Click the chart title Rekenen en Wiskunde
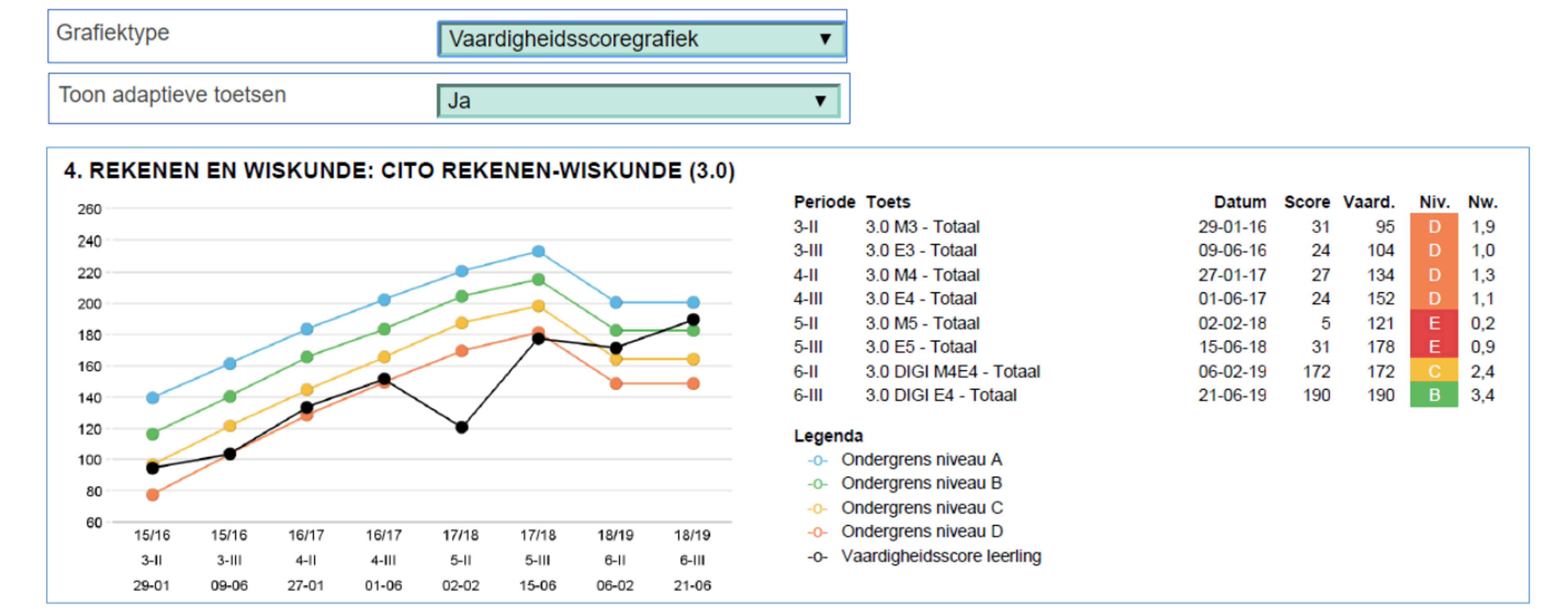 pos(399,170)
